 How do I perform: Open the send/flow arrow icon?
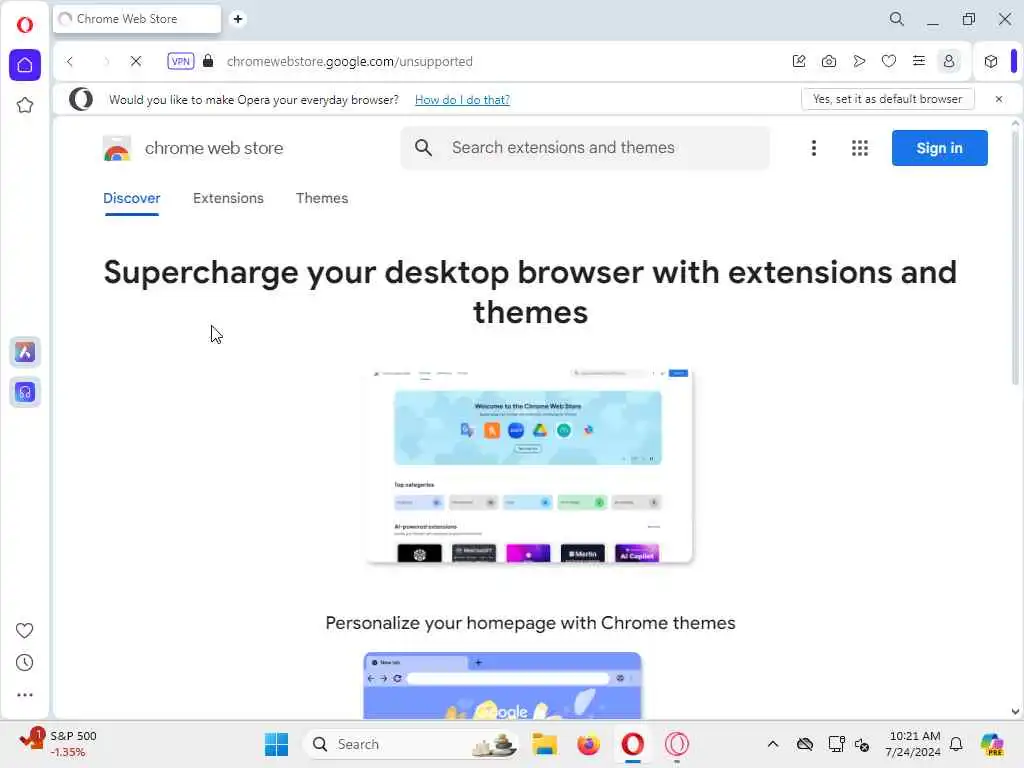click(859, 61)
